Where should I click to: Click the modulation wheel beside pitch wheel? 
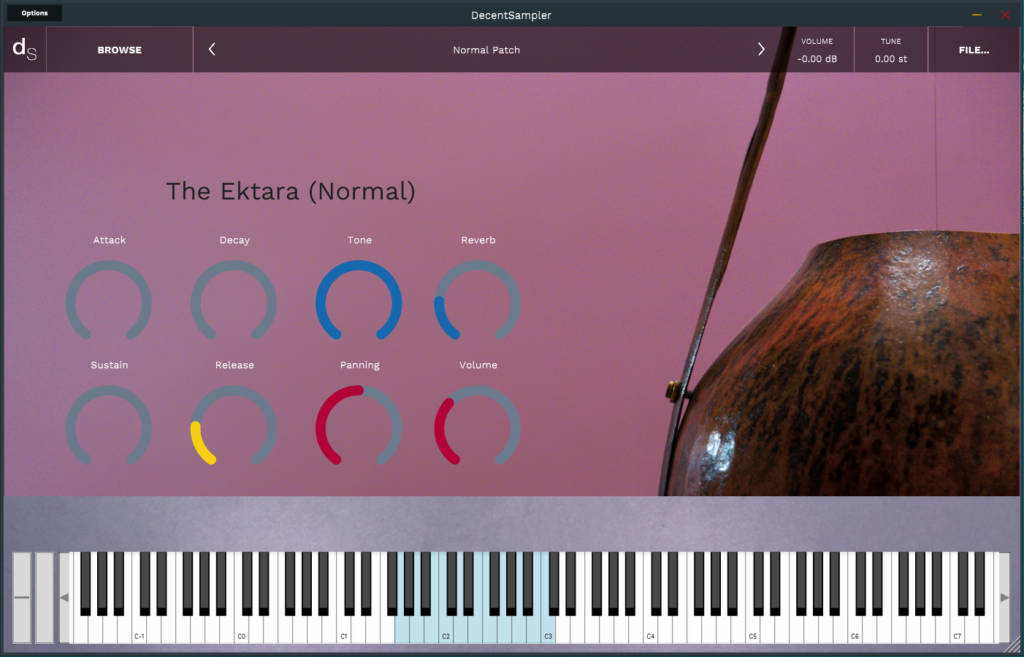pos(44,597)
